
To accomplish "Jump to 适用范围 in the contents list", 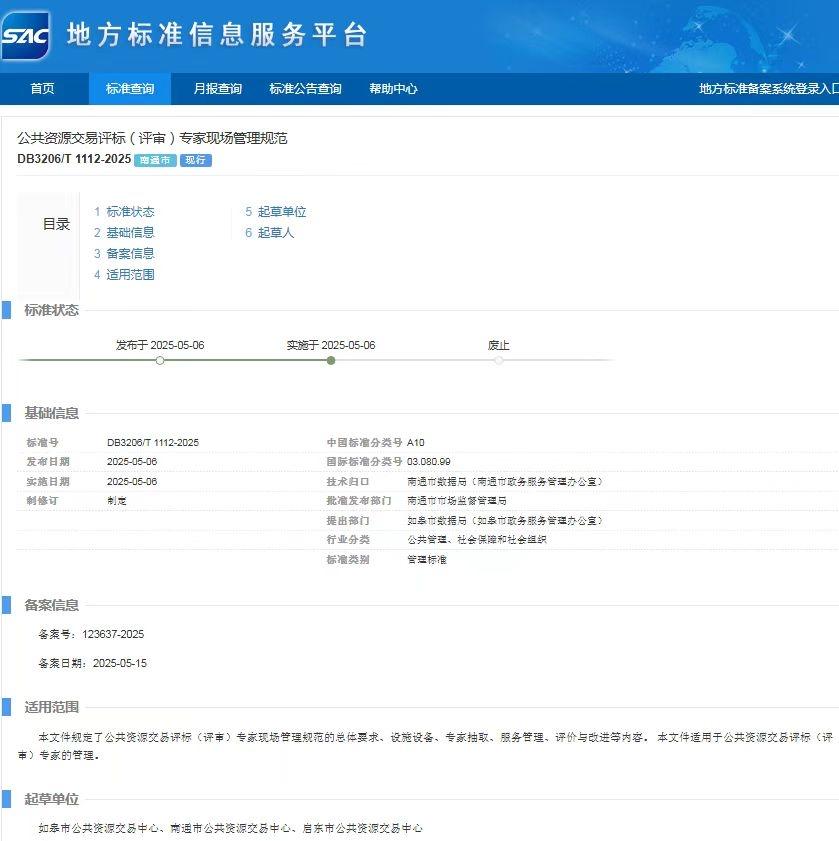I will click(130, 275).
